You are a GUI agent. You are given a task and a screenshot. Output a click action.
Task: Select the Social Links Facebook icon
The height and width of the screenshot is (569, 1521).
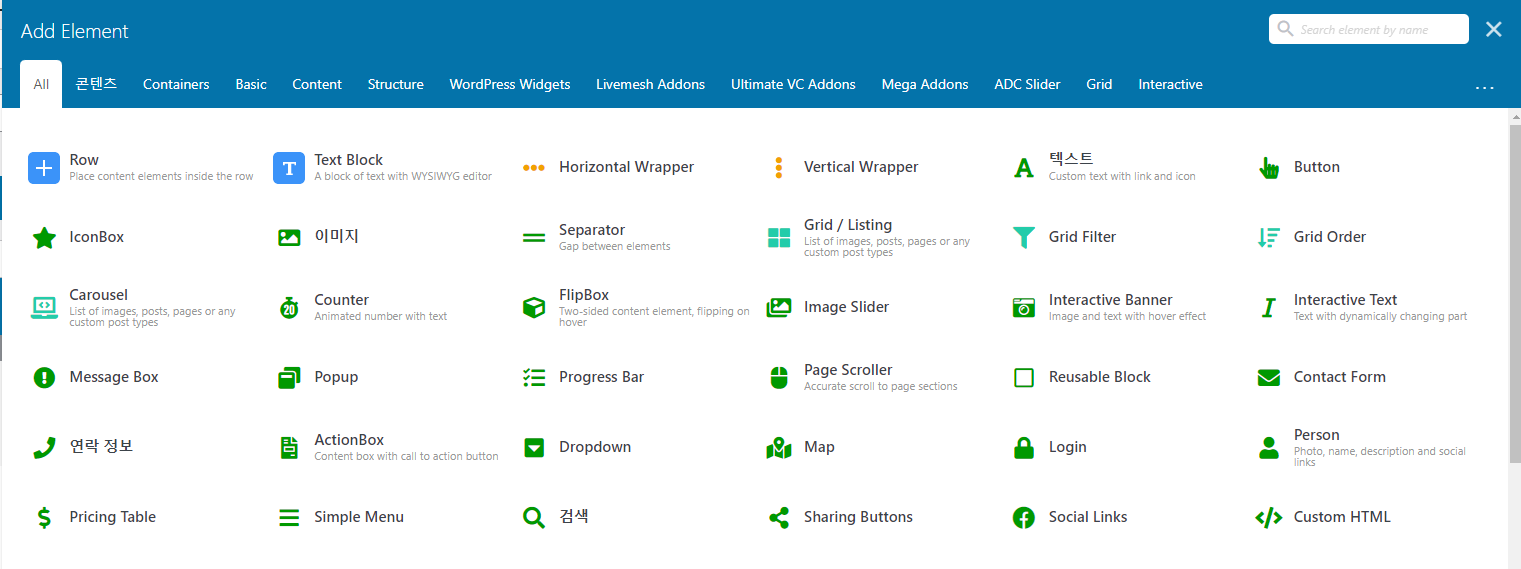point(1024,518)
